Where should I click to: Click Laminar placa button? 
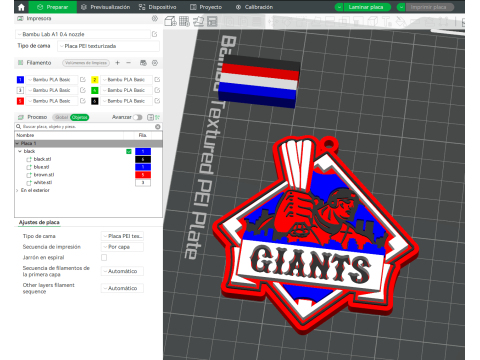tap(366, 7)
